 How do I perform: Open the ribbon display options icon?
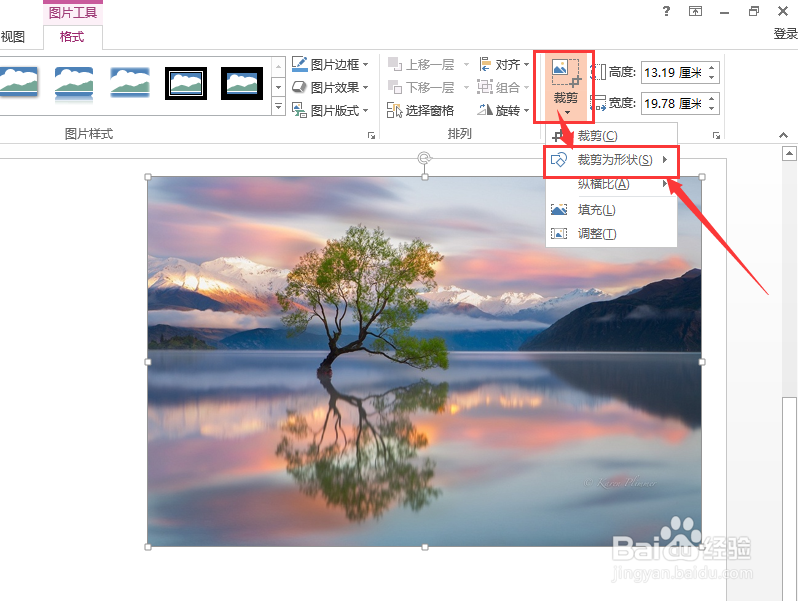[695, 11]
